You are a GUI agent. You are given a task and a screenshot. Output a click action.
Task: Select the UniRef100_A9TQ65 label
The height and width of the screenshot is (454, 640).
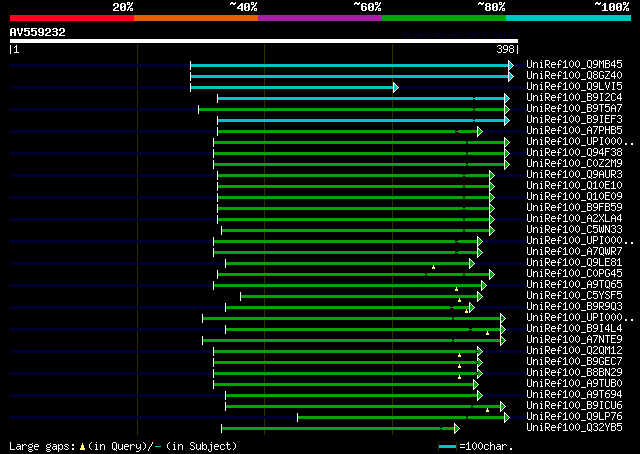coord(574,285)
